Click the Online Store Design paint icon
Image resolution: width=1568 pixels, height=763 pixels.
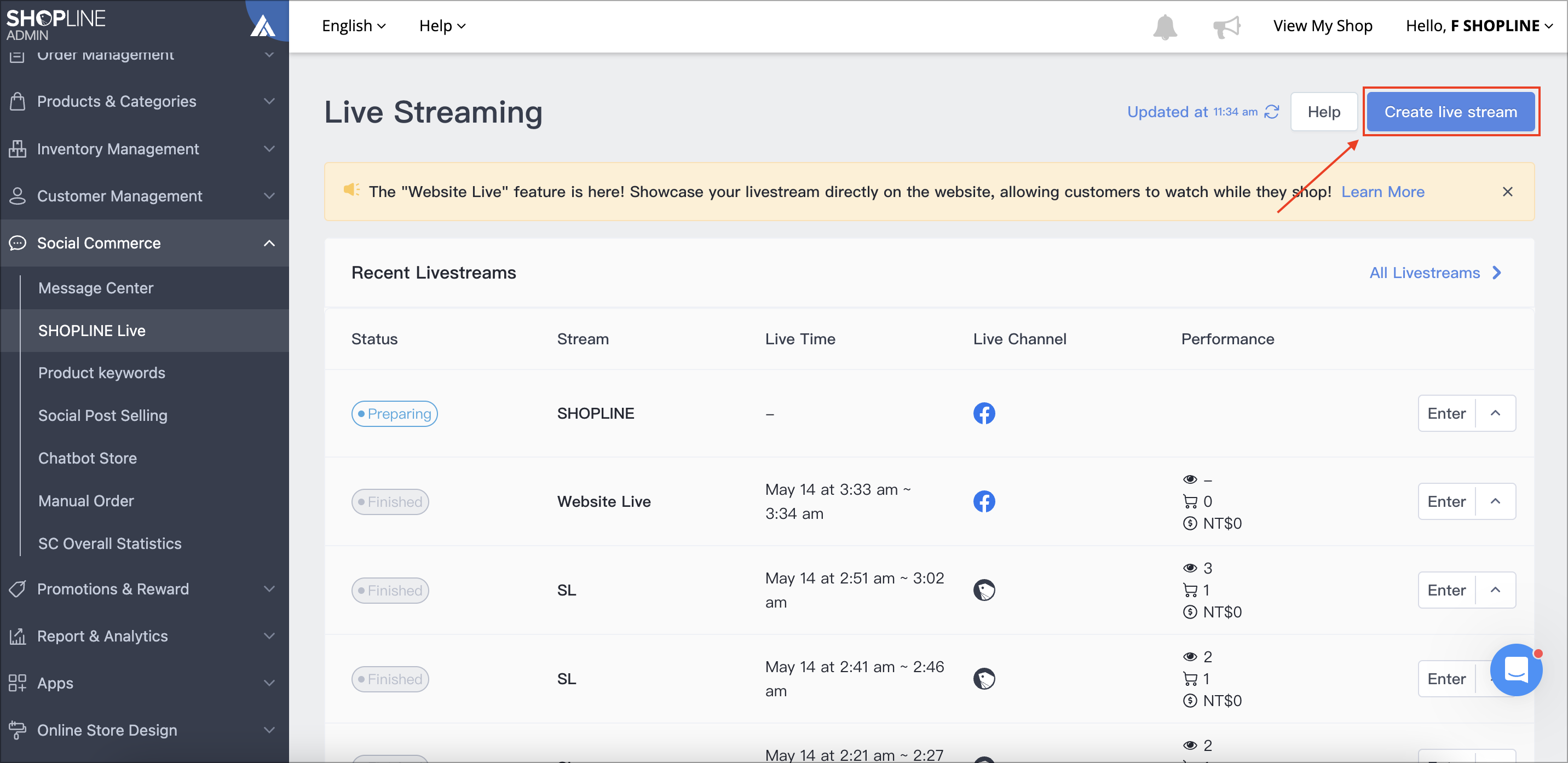(x=18, y=730)
